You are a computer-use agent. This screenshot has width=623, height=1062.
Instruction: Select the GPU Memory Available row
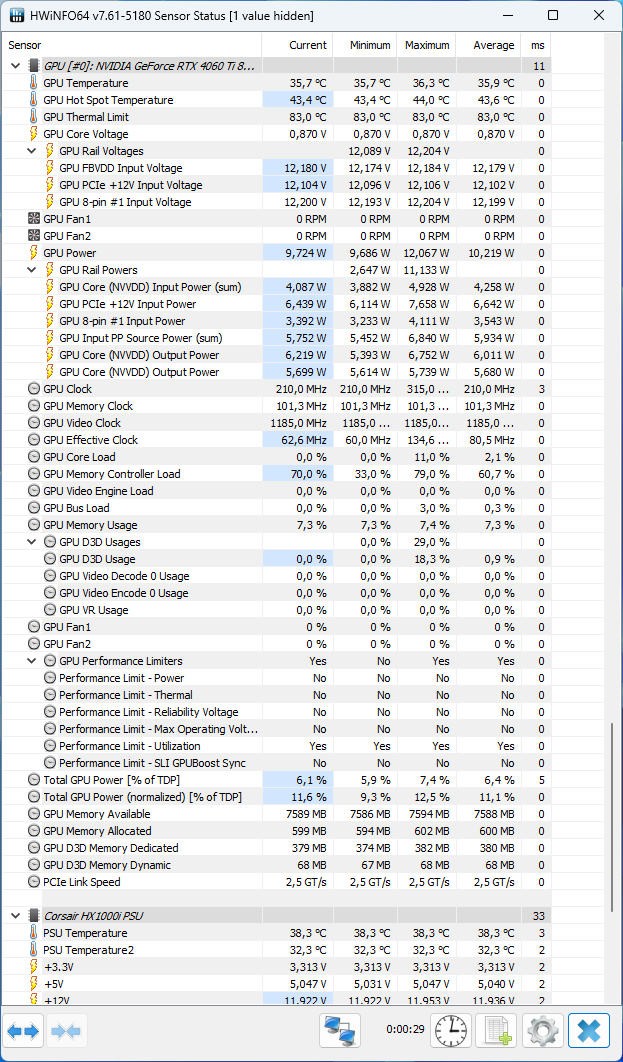(276, 814)
